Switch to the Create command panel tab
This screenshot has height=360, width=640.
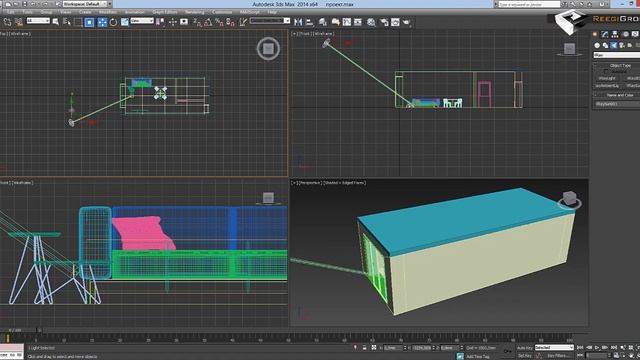pyautogui.click(x=595, y=34)
